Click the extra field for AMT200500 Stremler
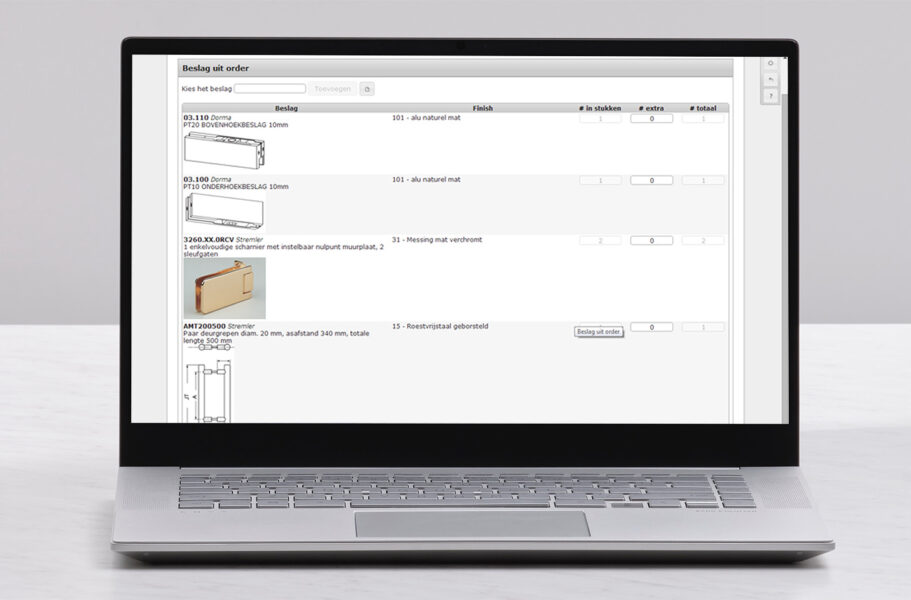 [652, 328]
